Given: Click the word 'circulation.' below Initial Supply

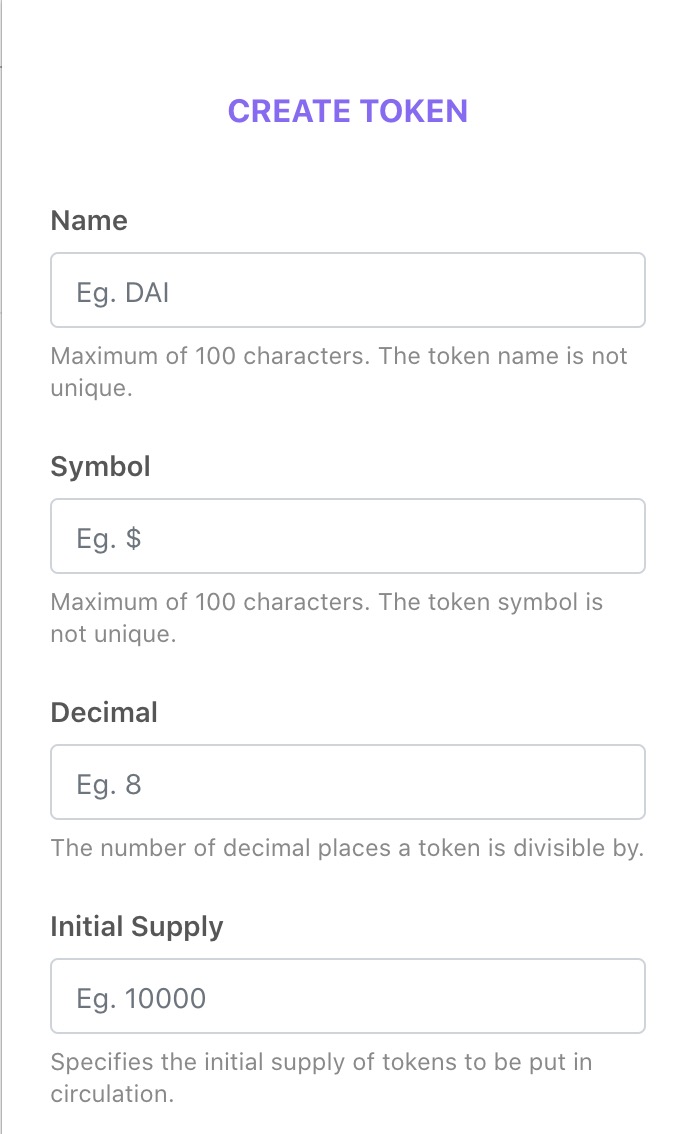Looking at the screenshot, I should (112, 1094).
